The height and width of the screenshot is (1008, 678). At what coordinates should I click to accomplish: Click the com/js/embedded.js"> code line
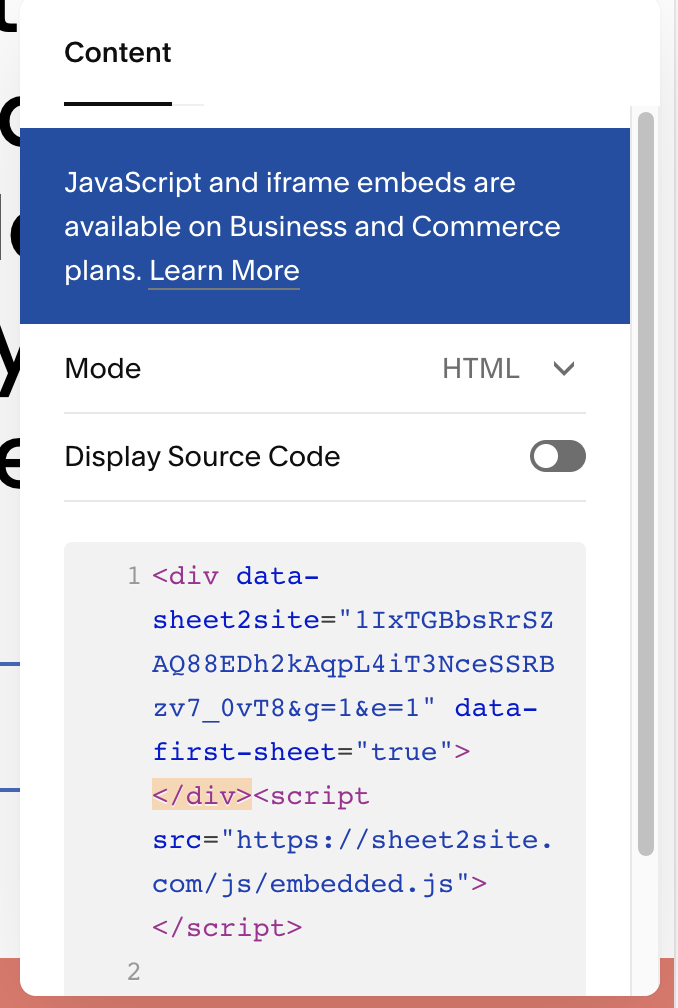tap(319, 883)
